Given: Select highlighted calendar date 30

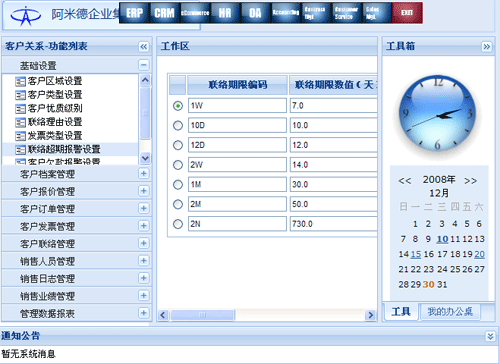Looking at the screenshot, I should click(x=429, y=285).
